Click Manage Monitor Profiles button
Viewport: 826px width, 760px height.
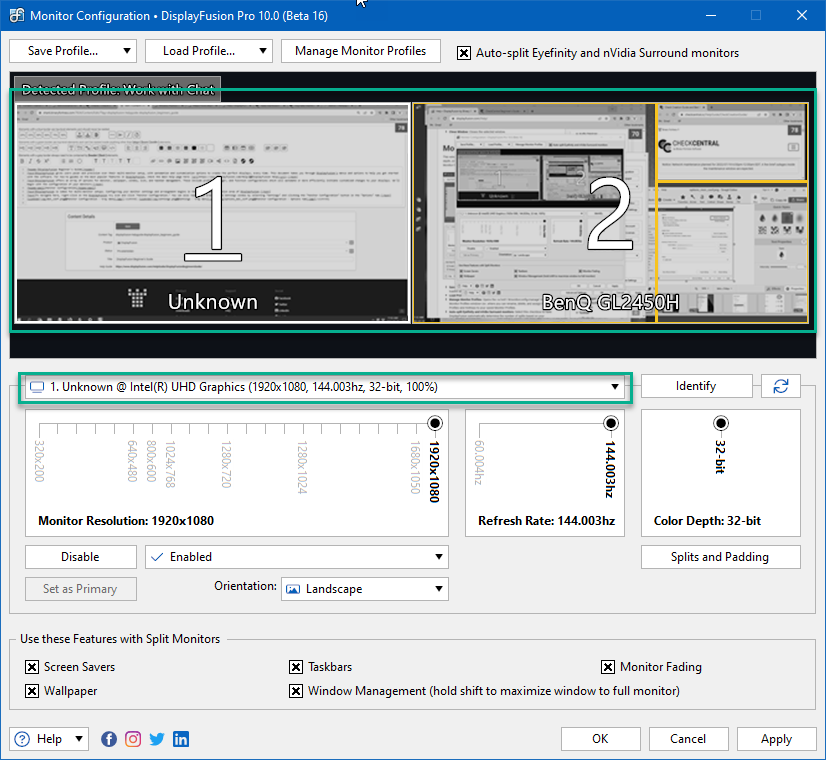click(360, 51)
